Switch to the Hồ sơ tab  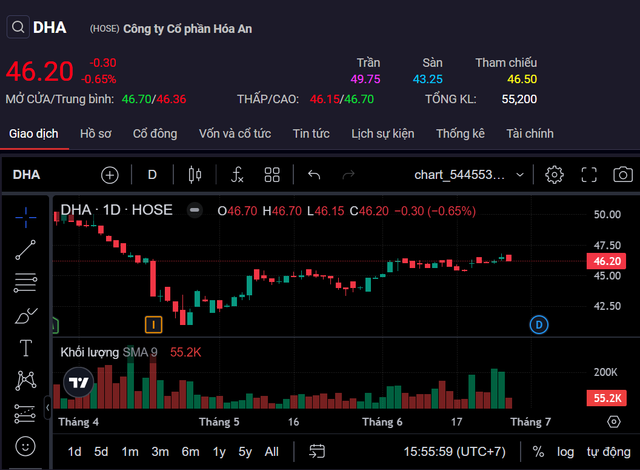click(96, 133)
